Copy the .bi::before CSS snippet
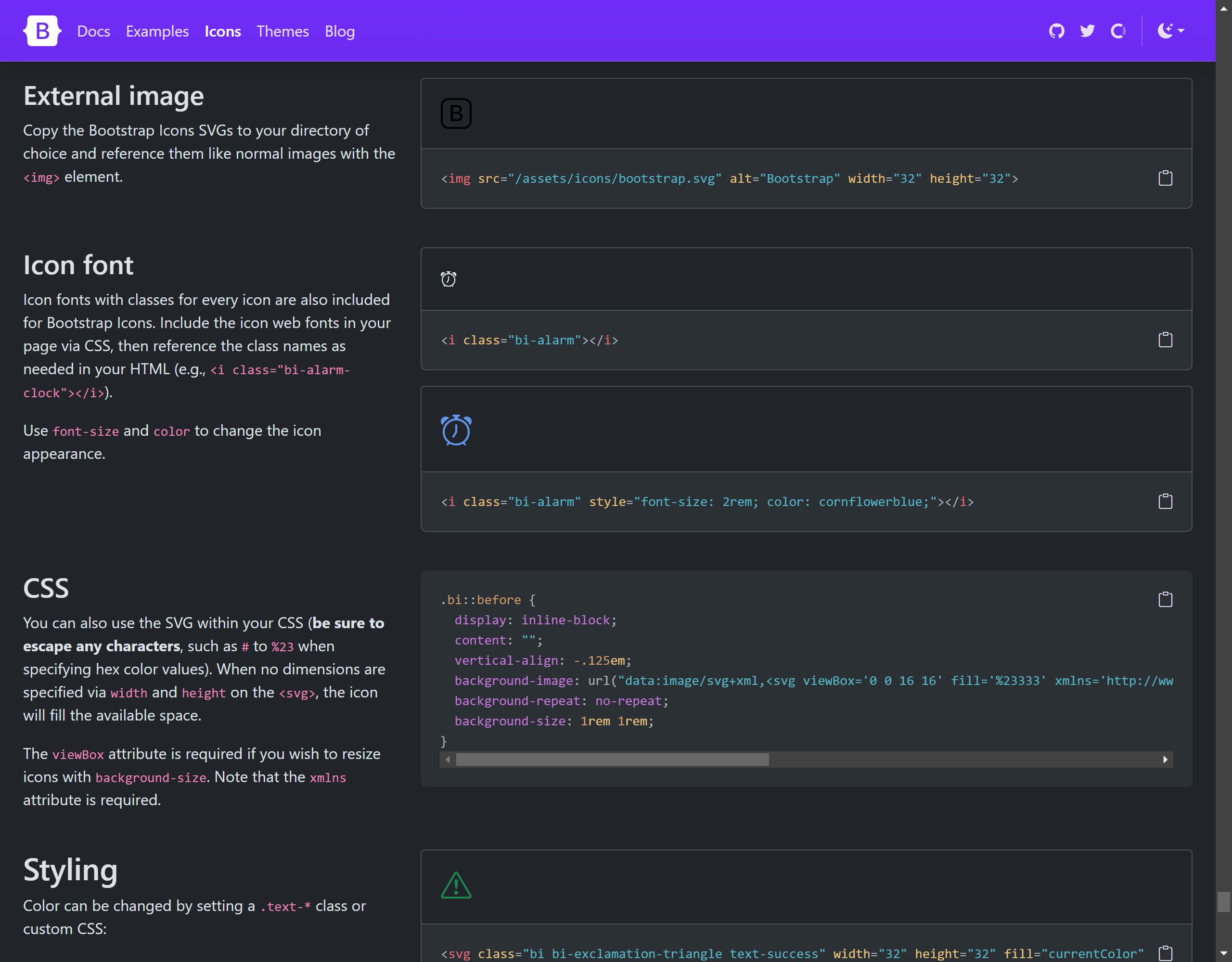This screenshot has width=1232, height=962. coord(1165,599)
